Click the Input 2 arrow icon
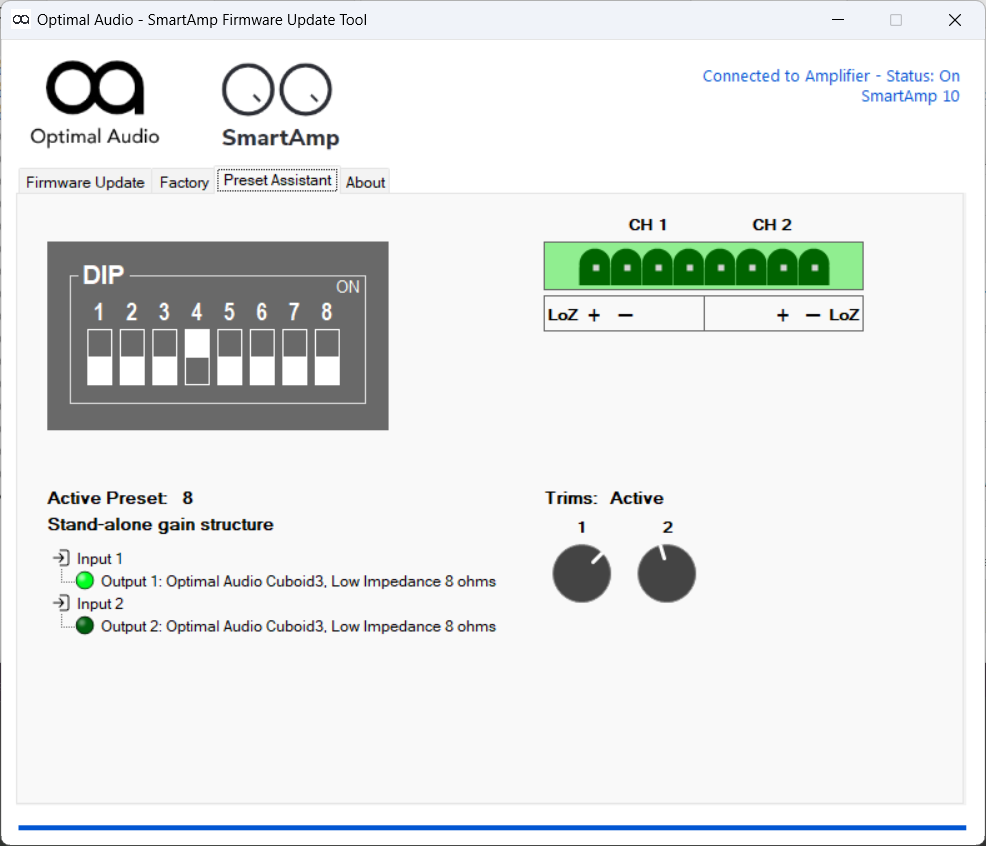 pos(61,603)
